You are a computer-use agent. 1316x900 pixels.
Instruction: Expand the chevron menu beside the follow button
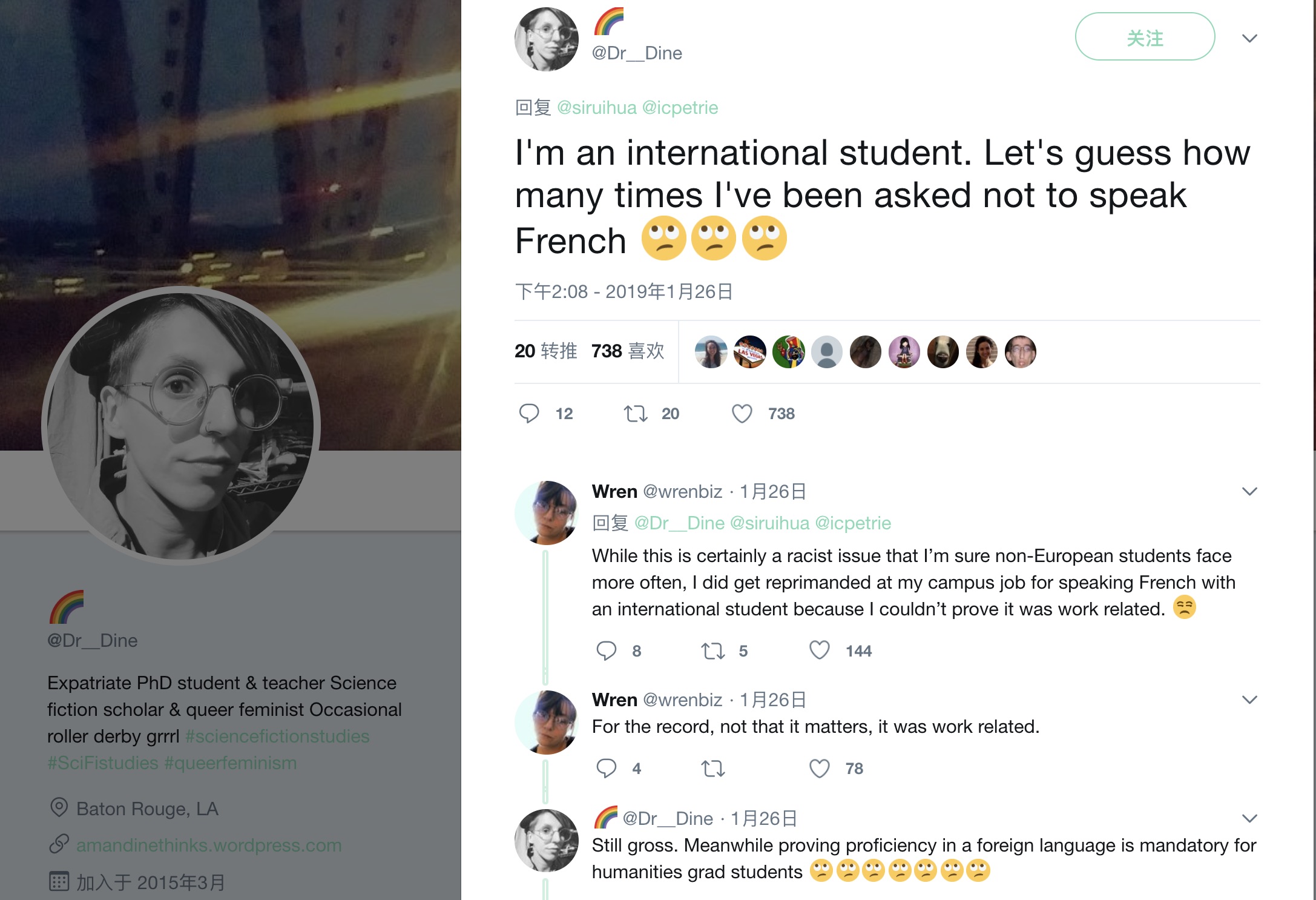(x=1249, y=38)
